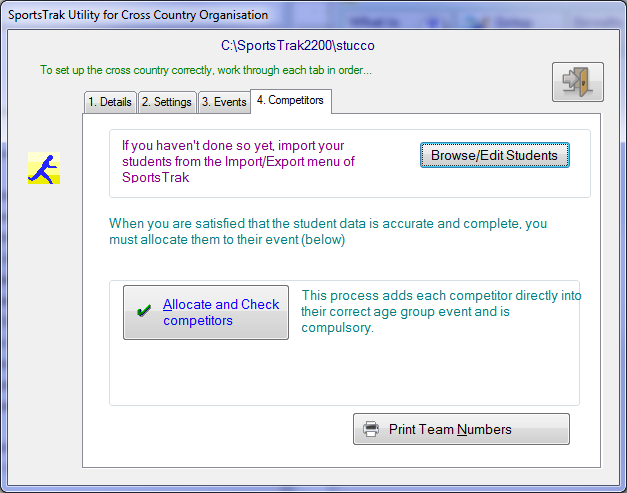Click the SportsTrak Utility window title
This screenshot has height=493, width=627.
(138, 15)
